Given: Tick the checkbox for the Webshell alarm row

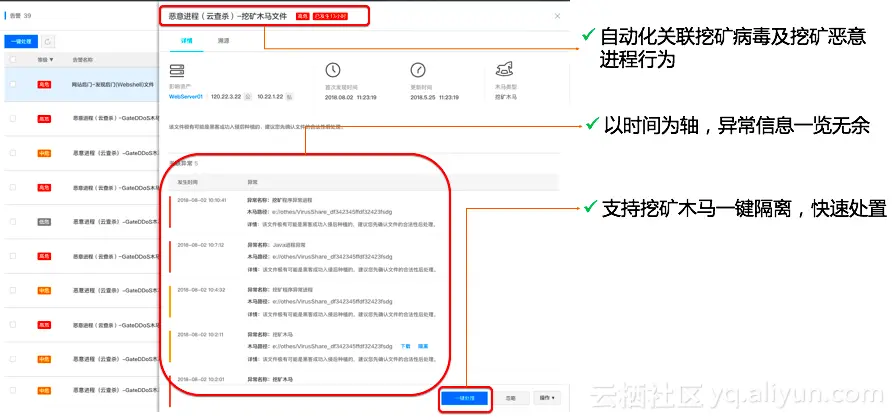Looking at the screenshot, I should click(13, 84).
